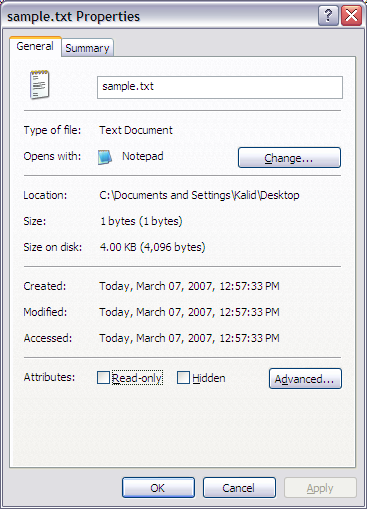Click the size value 1 bytes
Image resolution: width=367 pixels, height=509 pixels.
141,221
